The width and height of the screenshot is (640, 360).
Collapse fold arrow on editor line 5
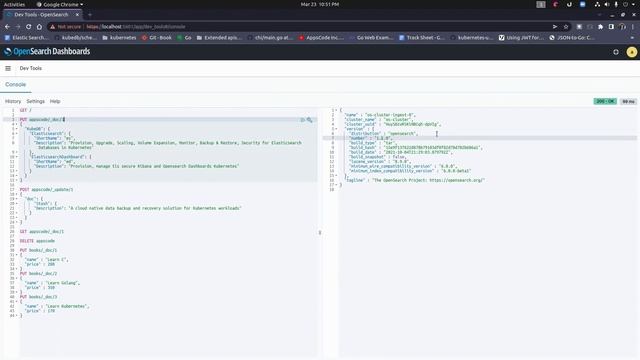(x=16, y=129)
